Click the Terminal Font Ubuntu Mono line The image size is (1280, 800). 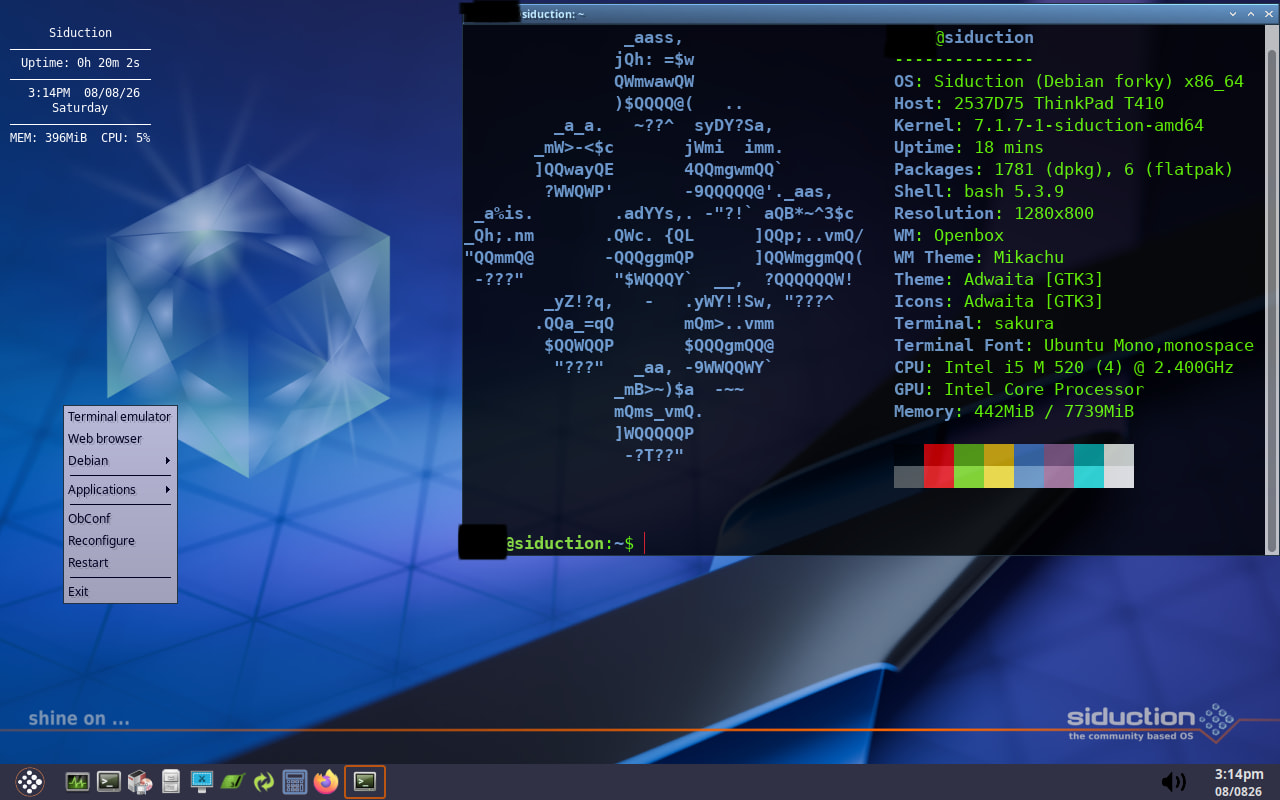[x=1074, y=346]
